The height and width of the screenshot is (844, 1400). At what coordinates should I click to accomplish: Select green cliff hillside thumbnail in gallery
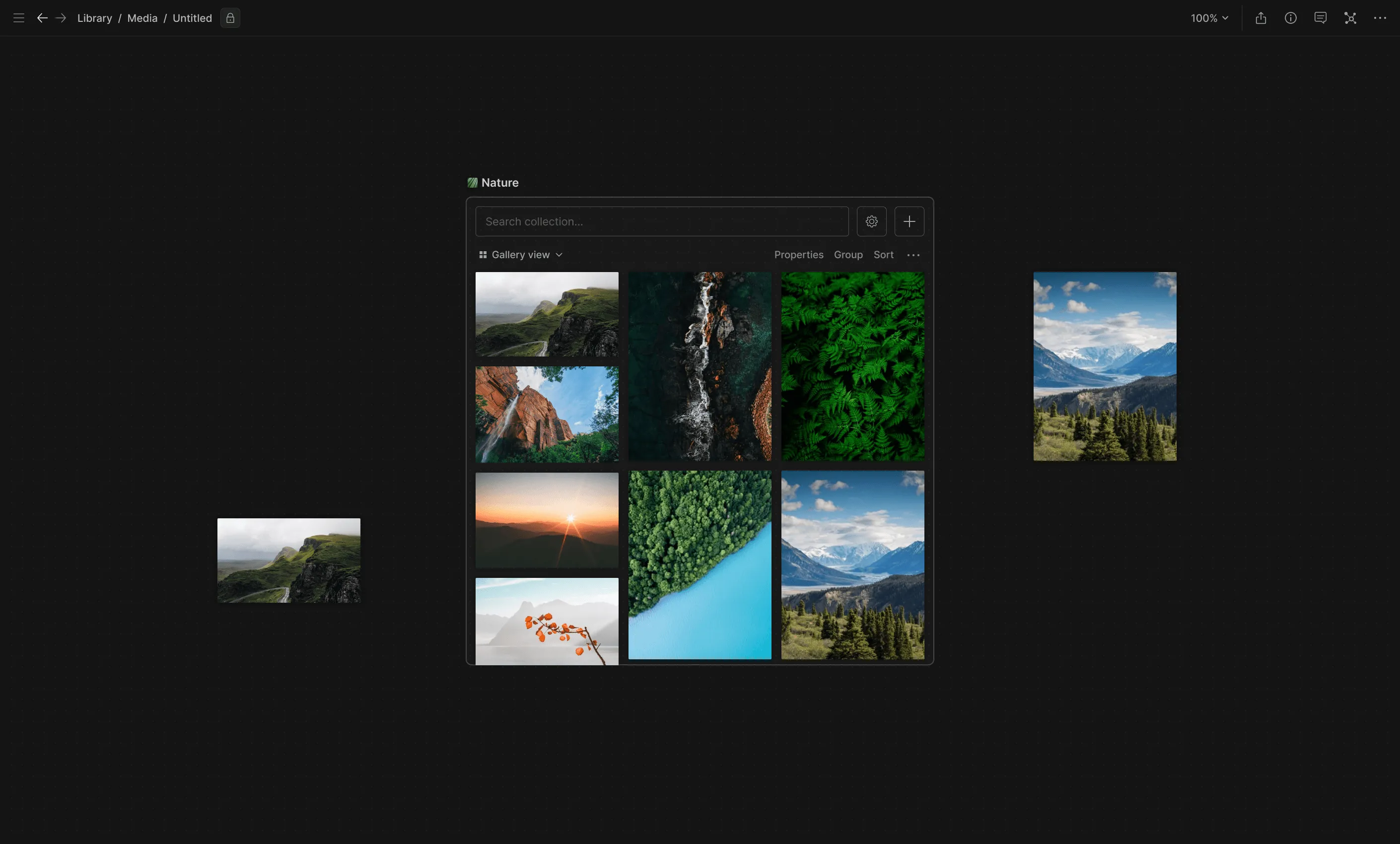(547, 314)
